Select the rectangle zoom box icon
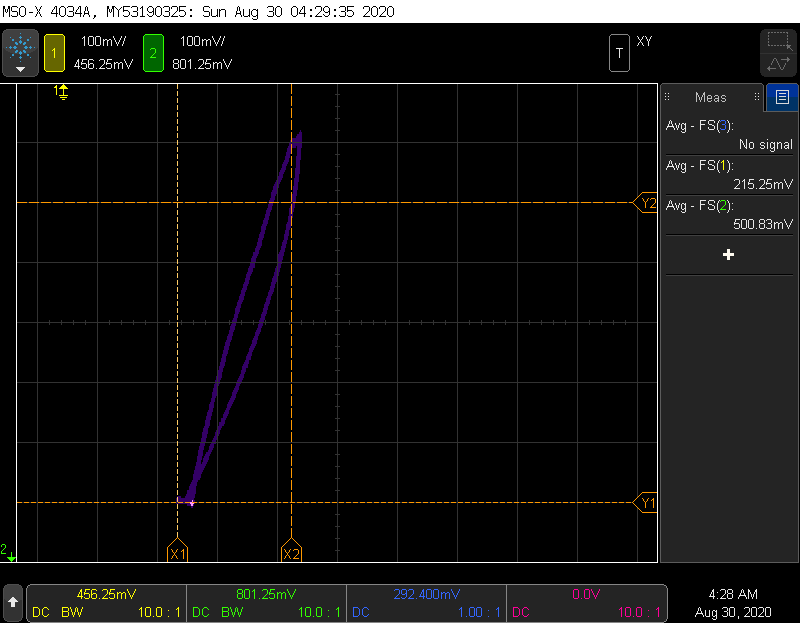Screen dimensions: 800x623 [778, 41]
